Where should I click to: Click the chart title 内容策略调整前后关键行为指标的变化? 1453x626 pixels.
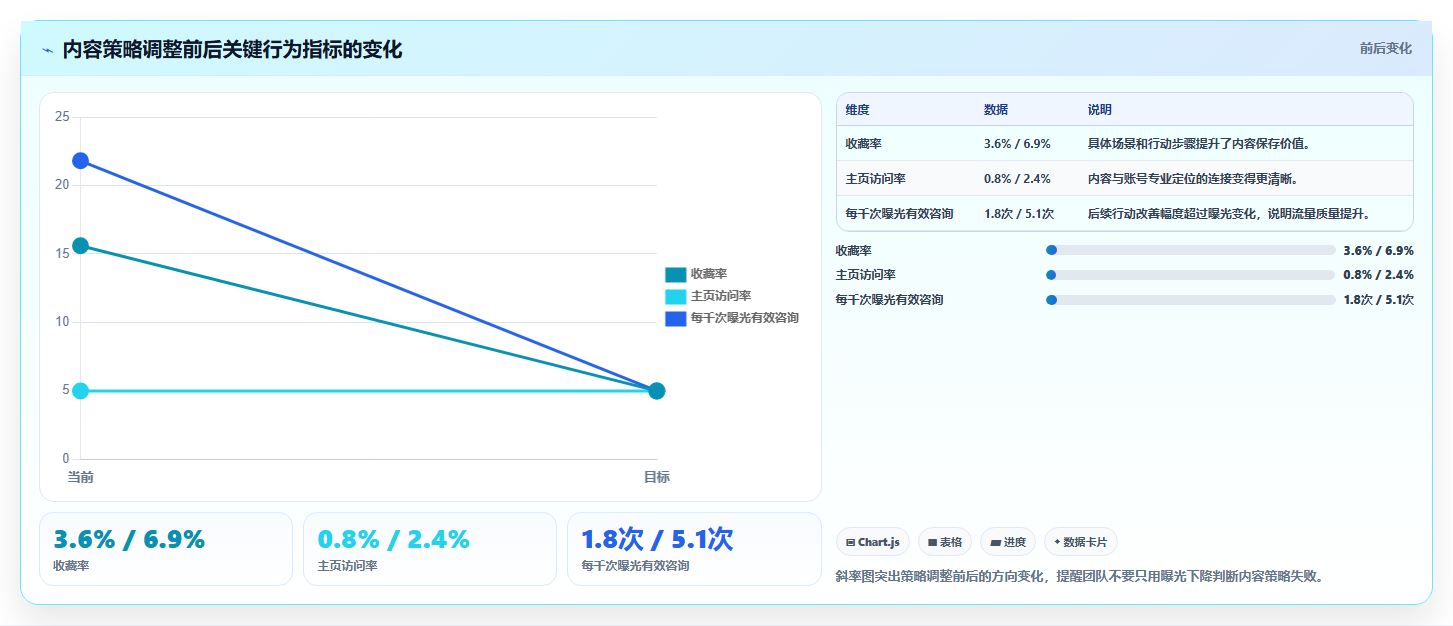coord(232,50)
